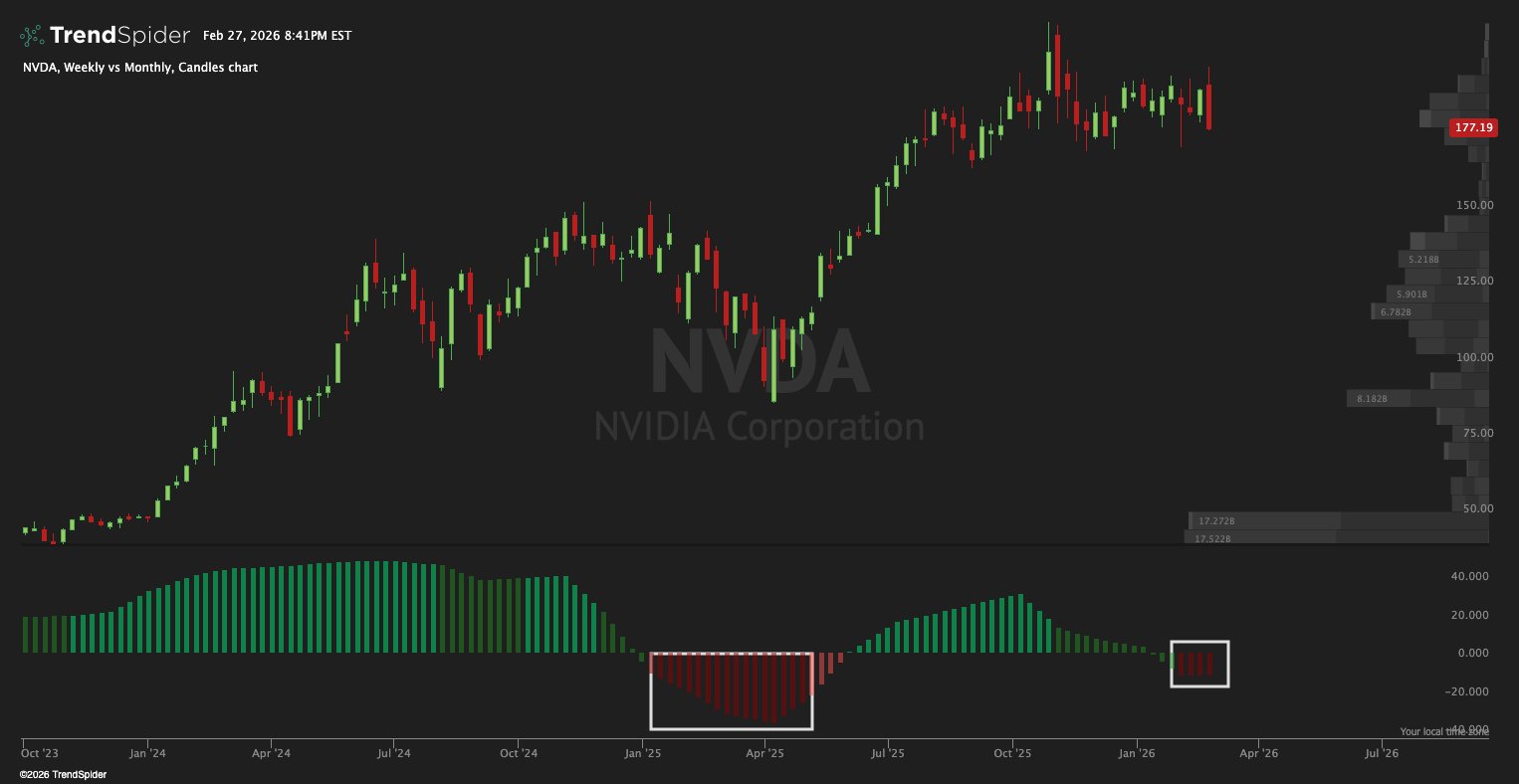Select the 50.00 price axis label

(1477, 508)
